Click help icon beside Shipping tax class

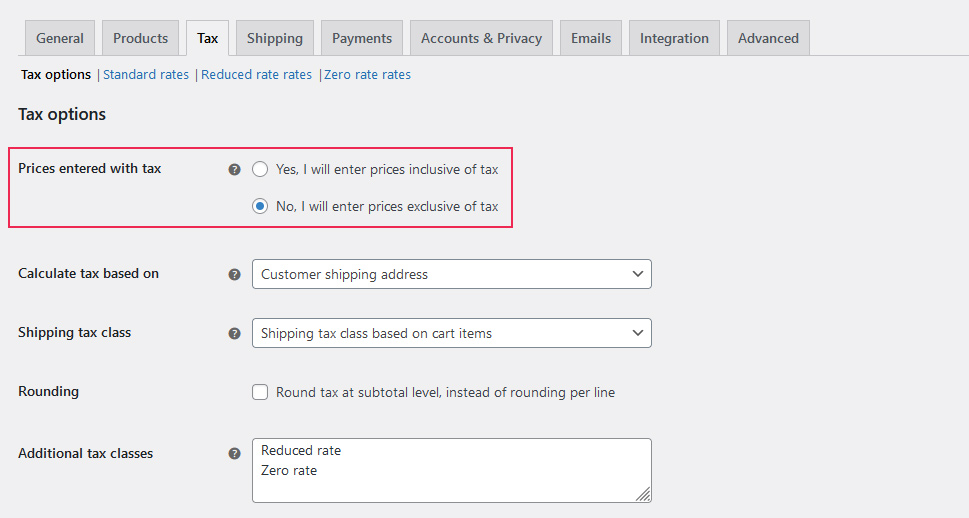coord(234,333)
